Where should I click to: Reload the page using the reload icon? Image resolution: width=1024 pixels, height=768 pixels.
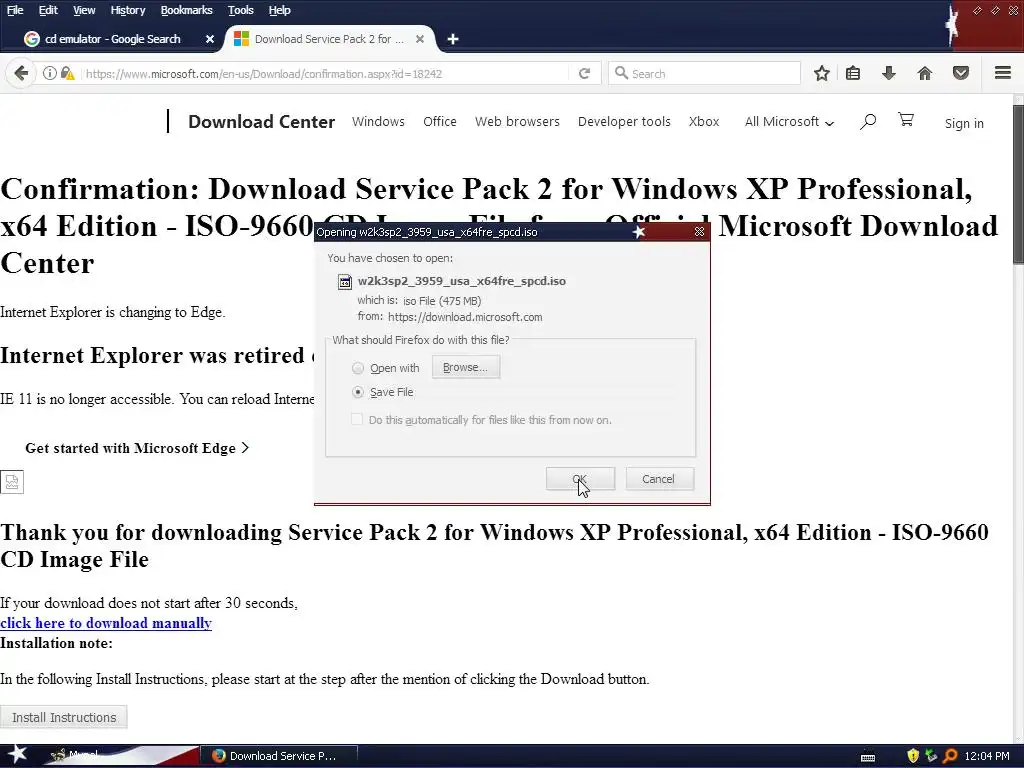pos(584,73)
